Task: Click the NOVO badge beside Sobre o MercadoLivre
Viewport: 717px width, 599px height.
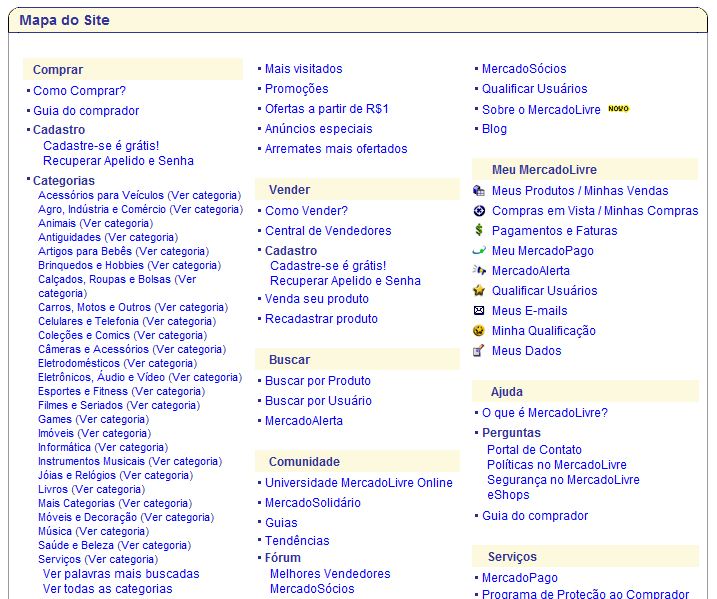Action: 618,109
